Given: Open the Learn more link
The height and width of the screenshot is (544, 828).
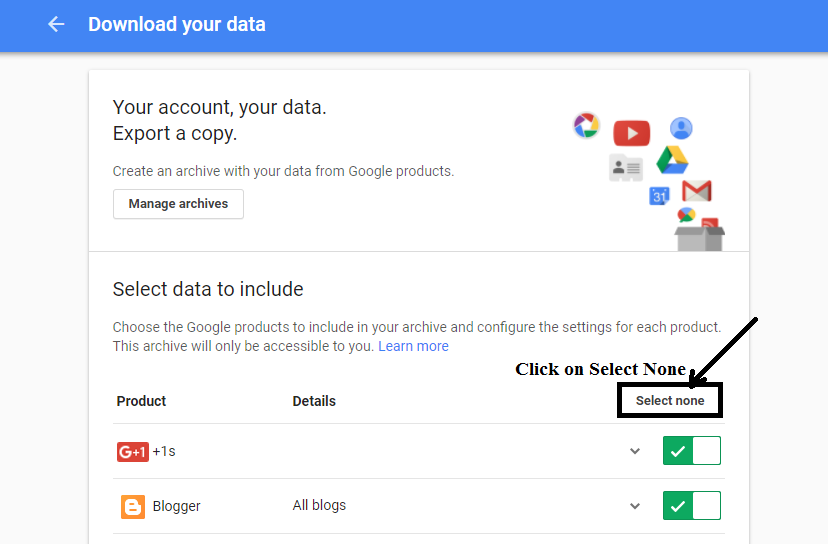Looking at the screenshot, I should (413, 346).
